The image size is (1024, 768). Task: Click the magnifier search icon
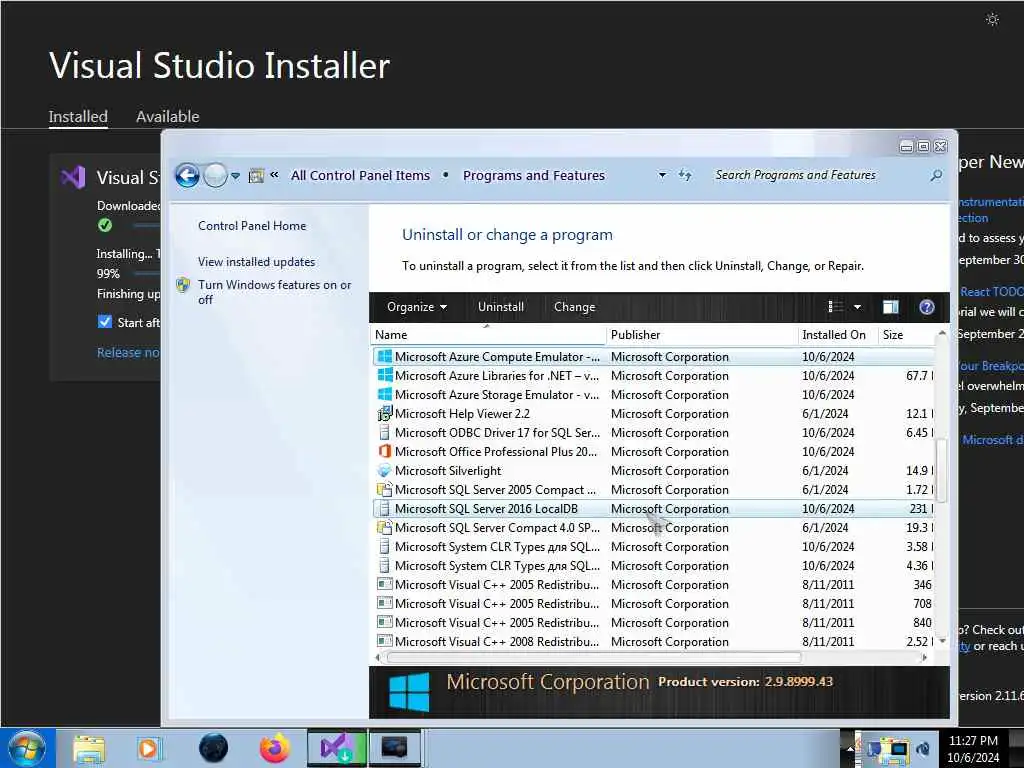coord(936,175)
